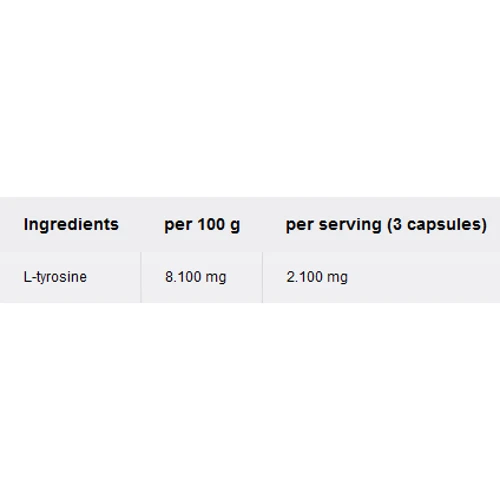
Task: Select the 2.100 mg serving value
Action: coord(317,277)
